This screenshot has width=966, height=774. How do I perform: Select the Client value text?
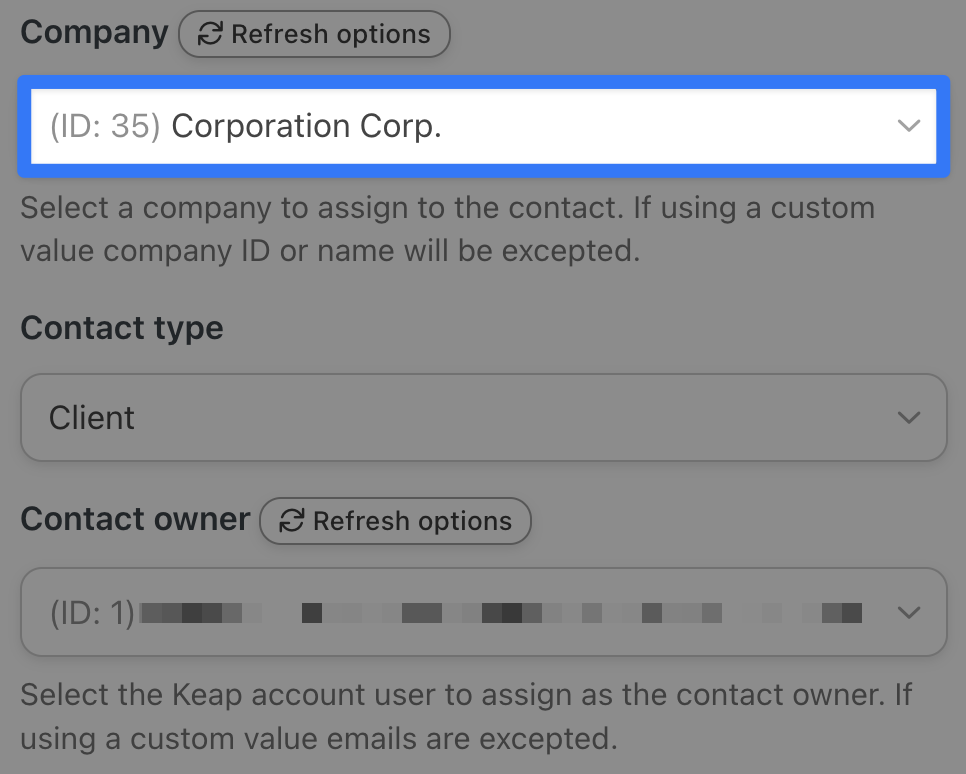pyautogui.click(x=92, y=418)
